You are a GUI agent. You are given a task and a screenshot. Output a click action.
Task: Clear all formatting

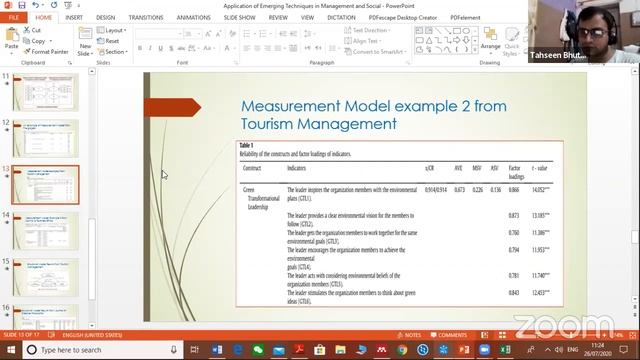click(233, 34)
